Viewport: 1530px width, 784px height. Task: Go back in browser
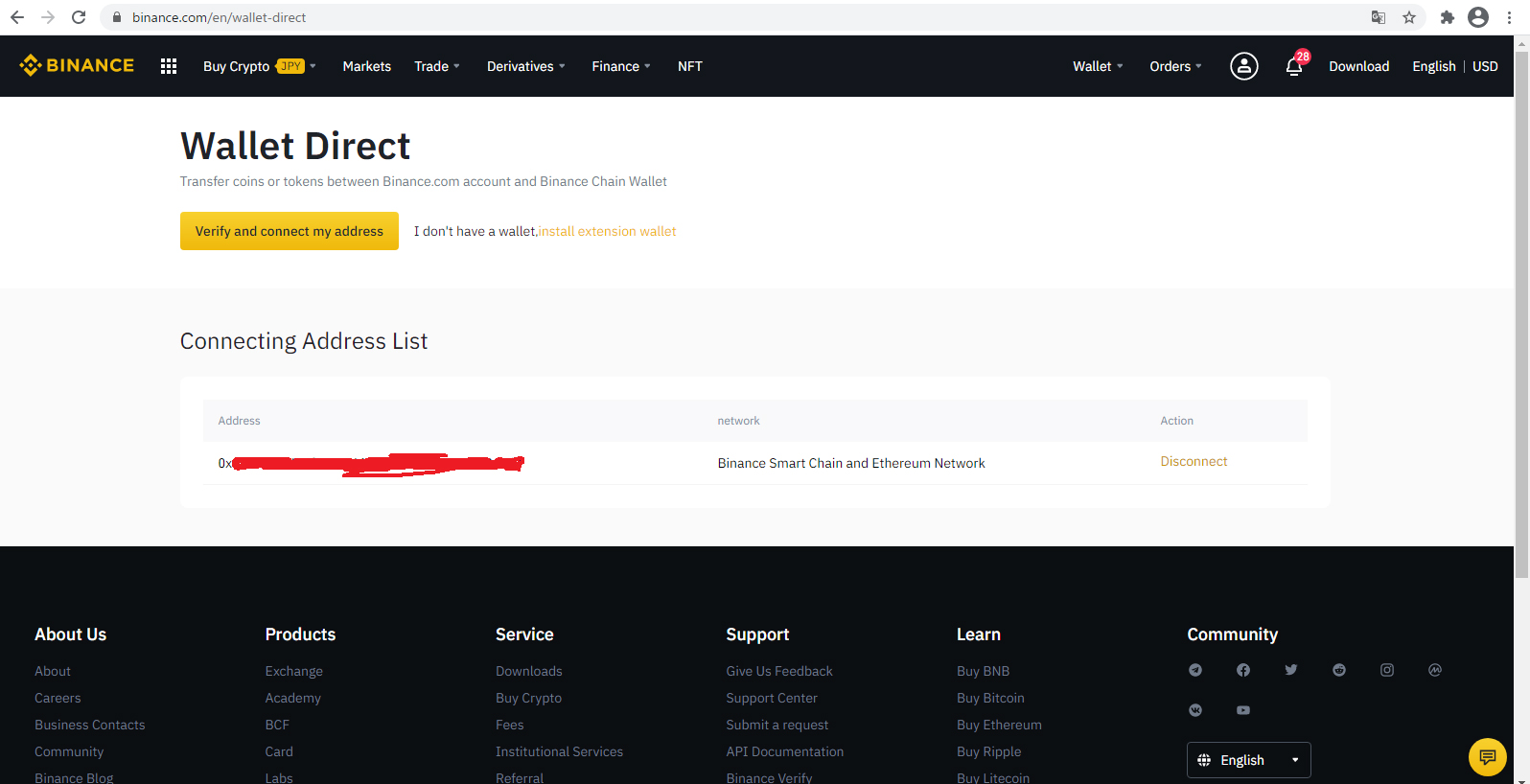(17, 17)
